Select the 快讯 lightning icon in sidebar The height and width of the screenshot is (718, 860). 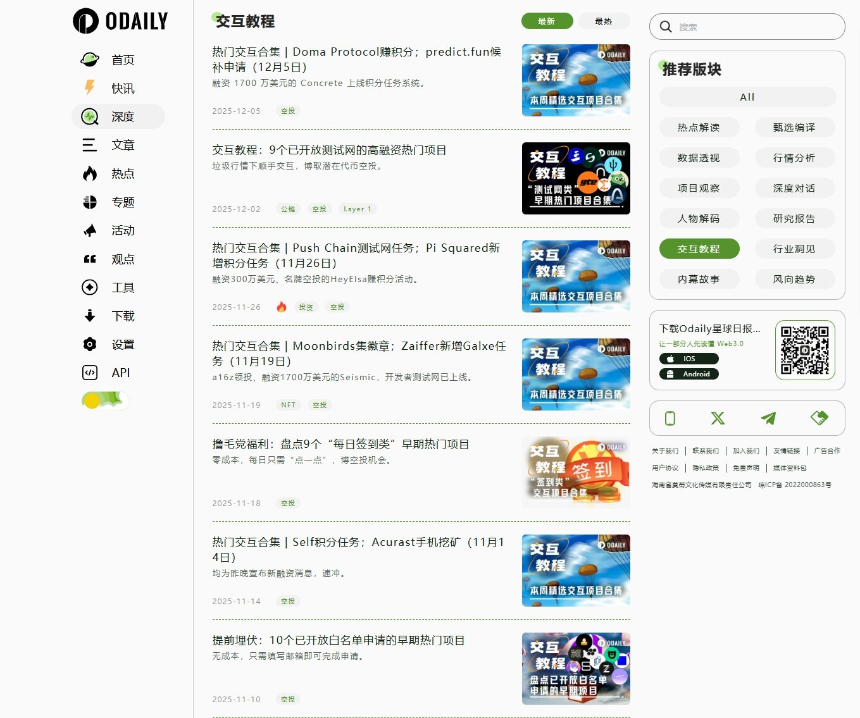click(x=87, y=88)
